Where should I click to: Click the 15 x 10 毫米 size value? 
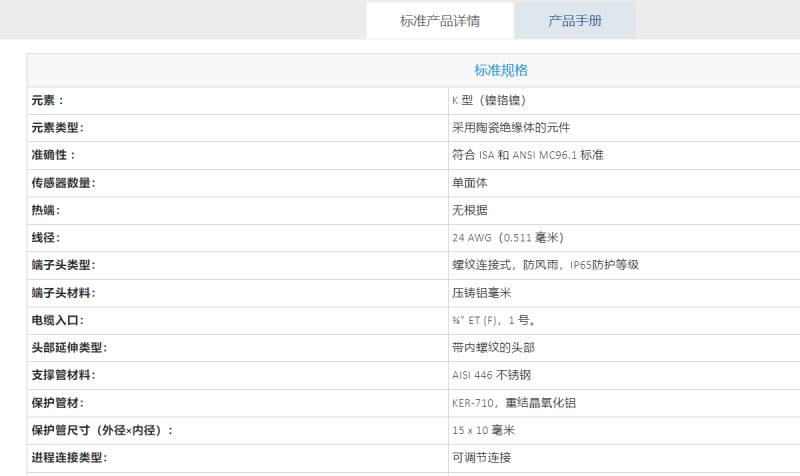coord(483,430)
